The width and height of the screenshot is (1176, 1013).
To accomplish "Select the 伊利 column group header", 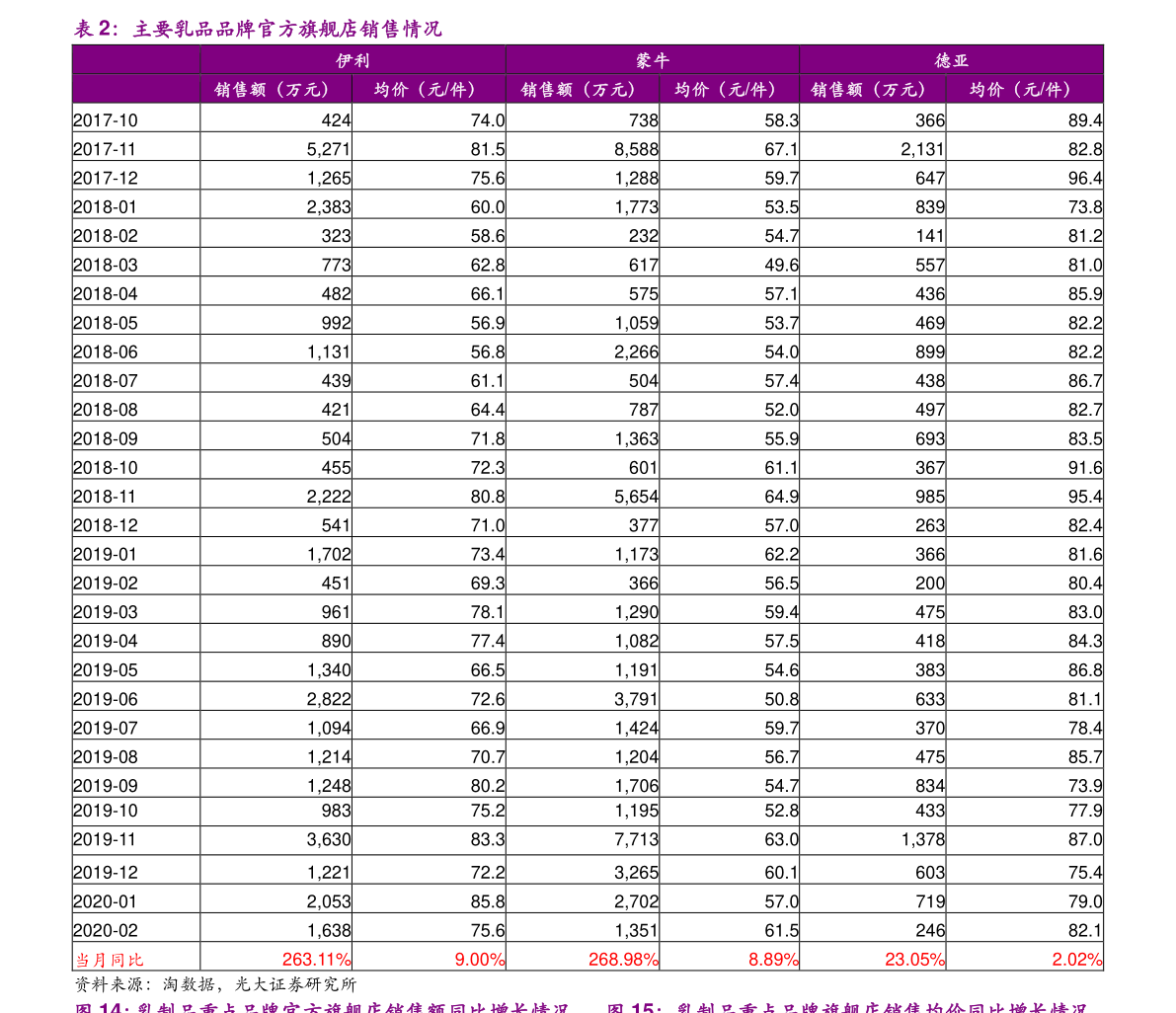I will coord(353,61).
